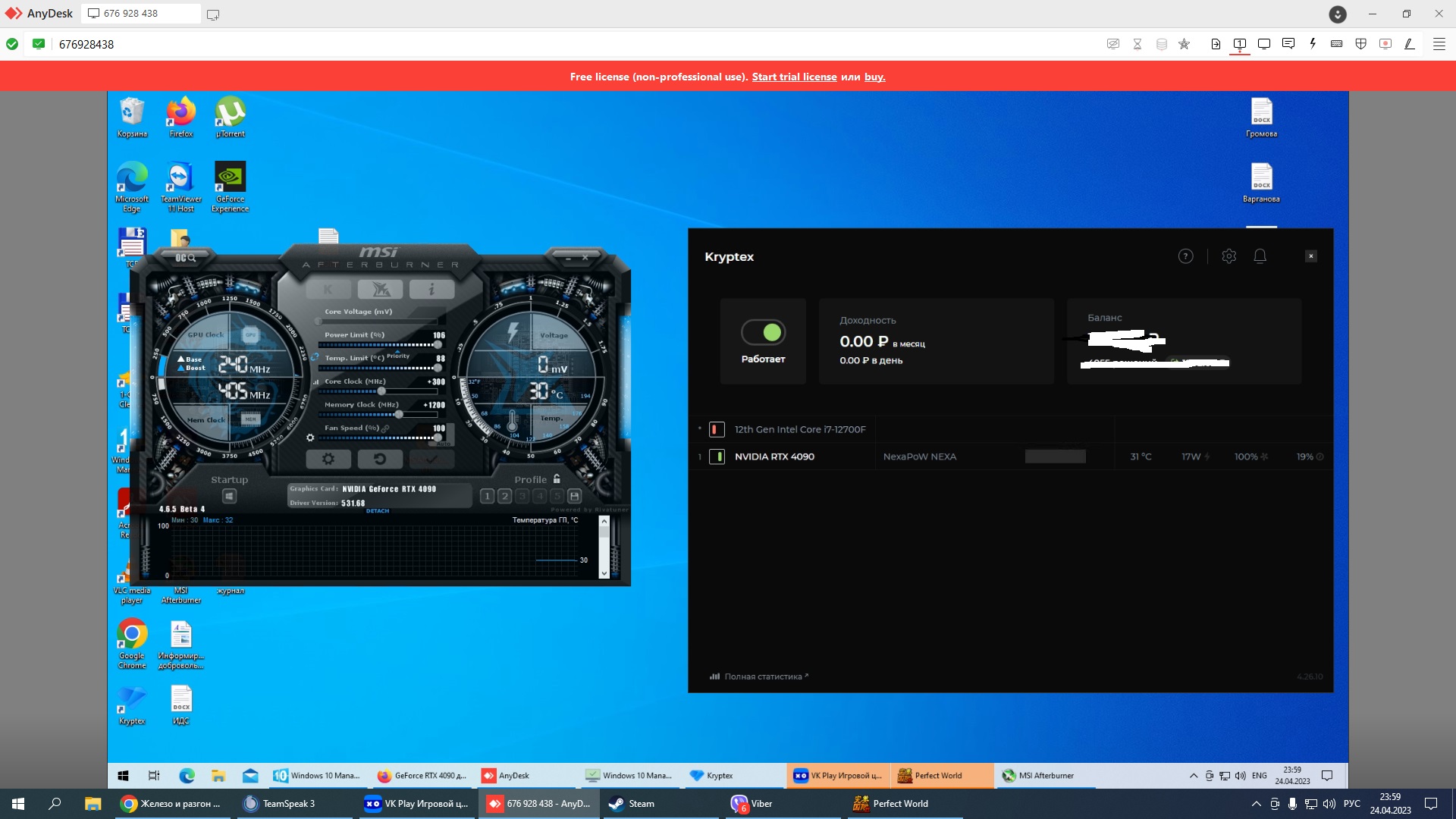Start AnyDesk session recording icon
This screenshot has height=819, width=1456.
click(1385, 44)
